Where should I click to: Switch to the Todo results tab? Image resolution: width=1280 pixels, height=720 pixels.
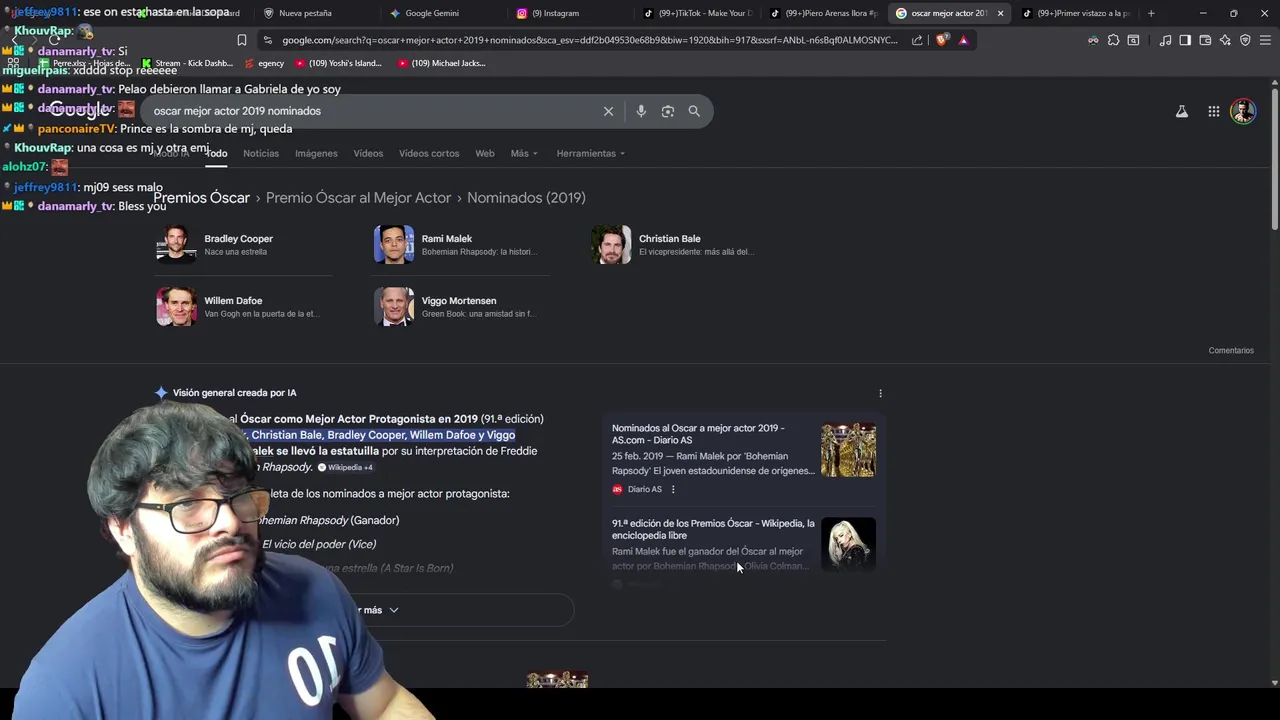pyautogui.click(x=216, y=153)
